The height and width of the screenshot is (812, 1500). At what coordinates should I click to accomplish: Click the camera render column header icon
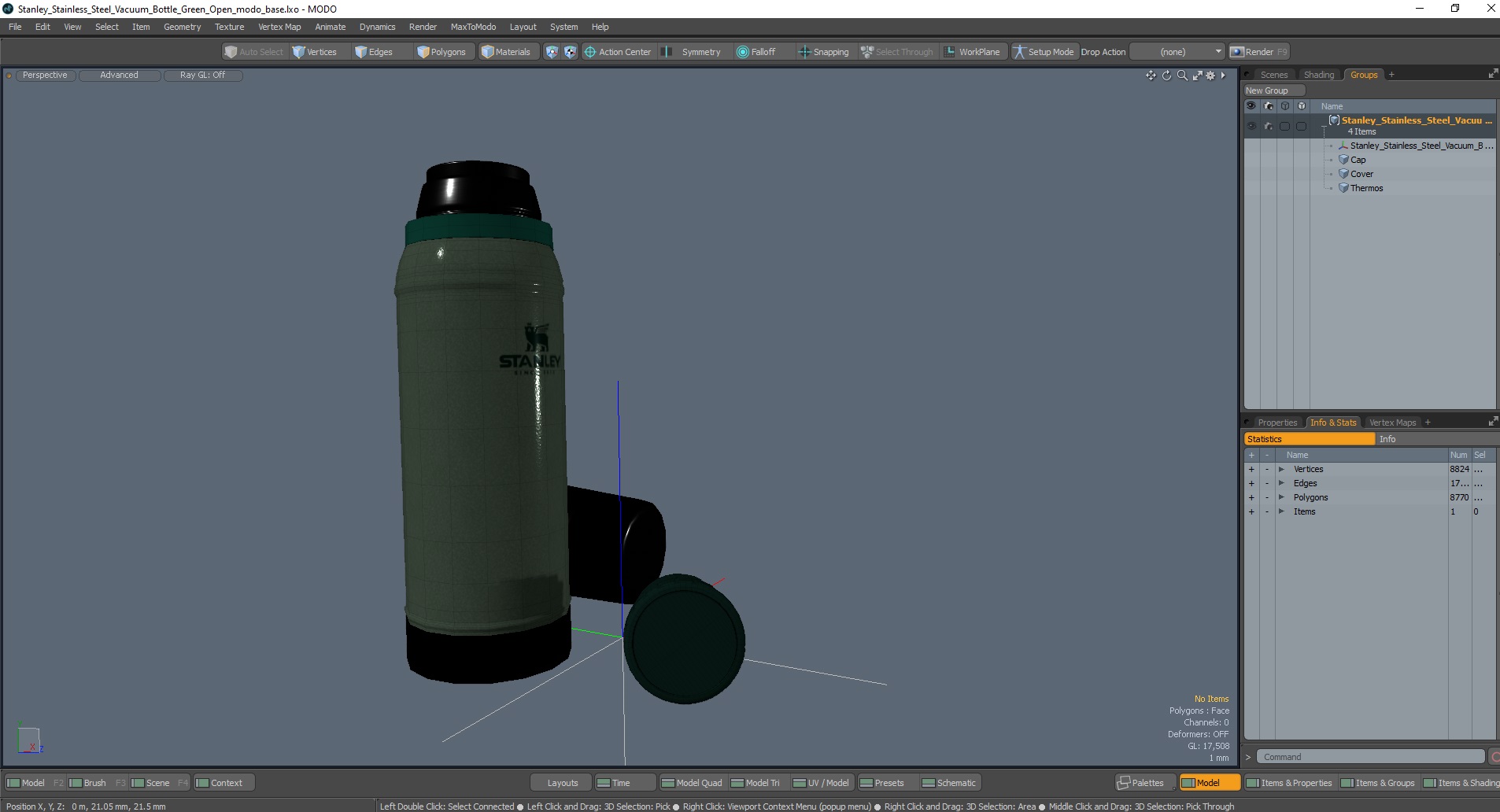click(x=1268, y=106)
